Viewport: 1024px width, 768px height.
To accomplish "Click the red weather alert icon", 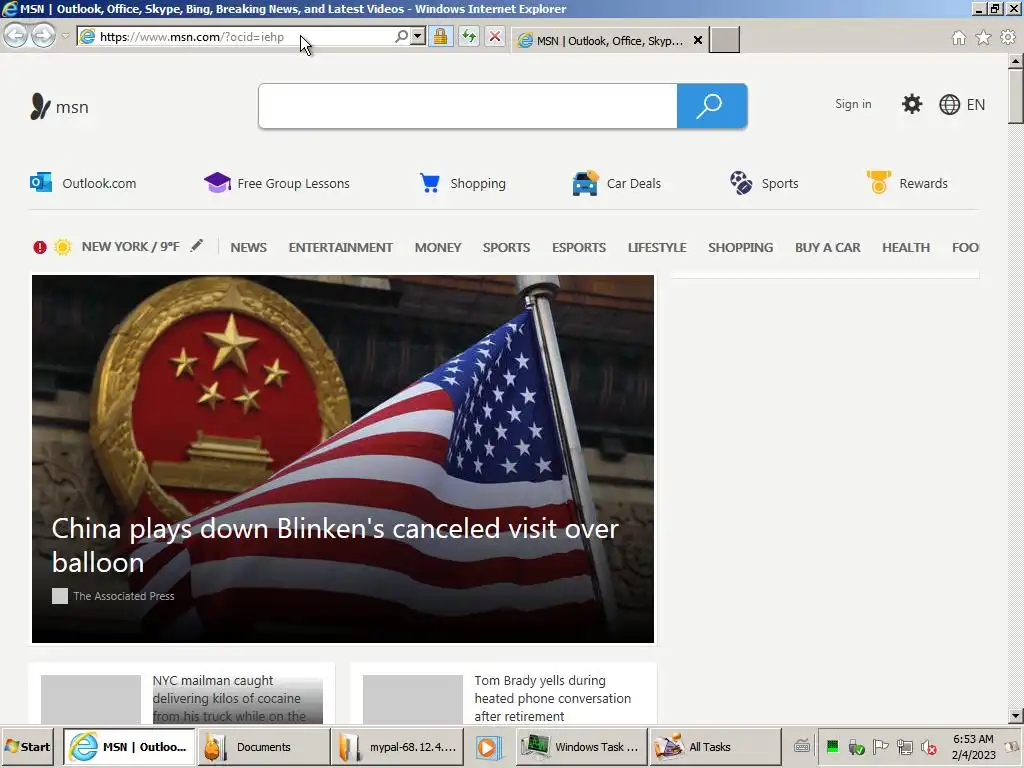I will [40, 247].
